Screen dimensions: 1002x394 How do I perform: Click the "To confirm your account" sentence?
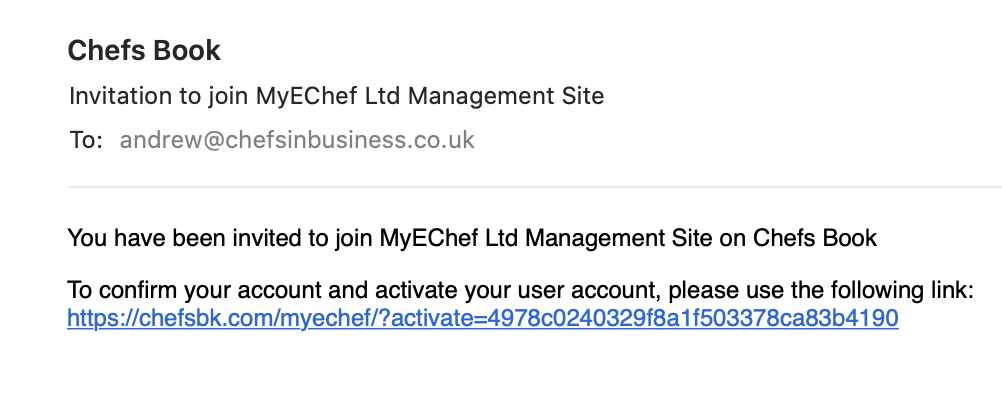(x=520, y=291)
